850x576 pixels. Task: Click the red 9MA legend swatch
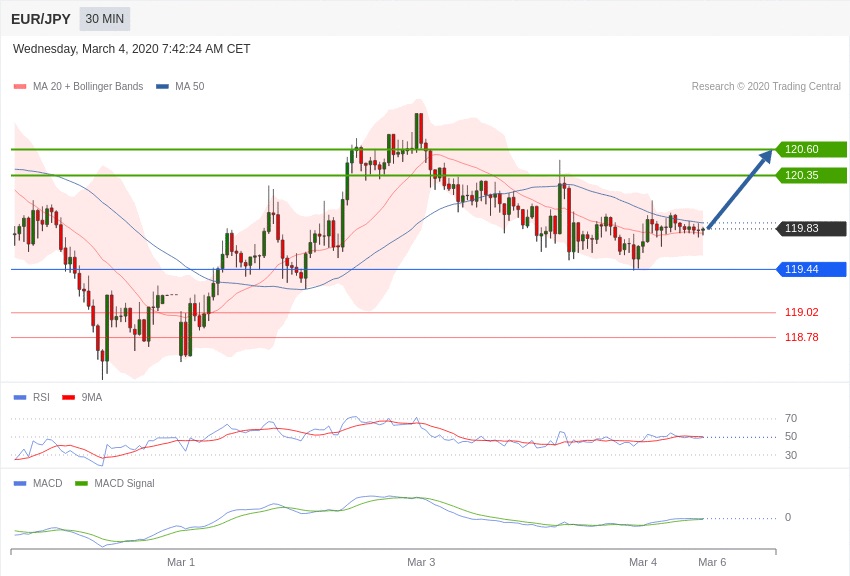(68, 398)
